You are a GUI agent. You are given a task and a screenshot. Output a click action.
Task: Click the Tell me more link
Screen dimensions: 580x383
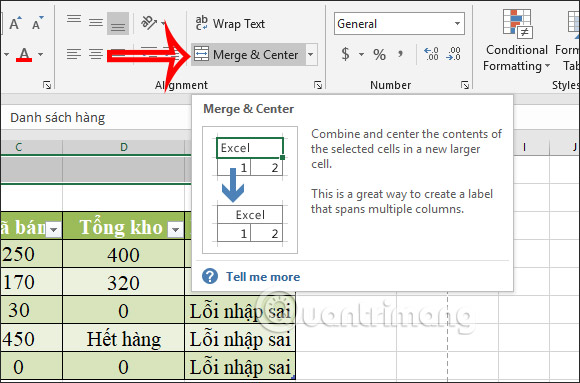pyautogui.click(x=263, y=277)
